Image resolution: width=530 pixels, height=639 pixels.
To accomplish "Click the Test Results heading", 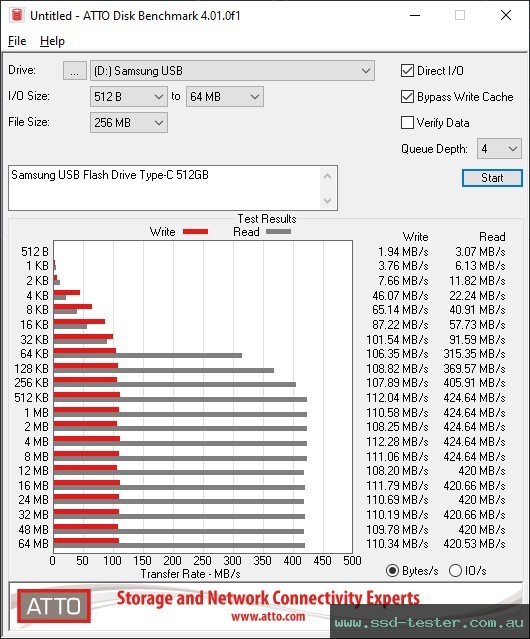I will tap(267, 219).
